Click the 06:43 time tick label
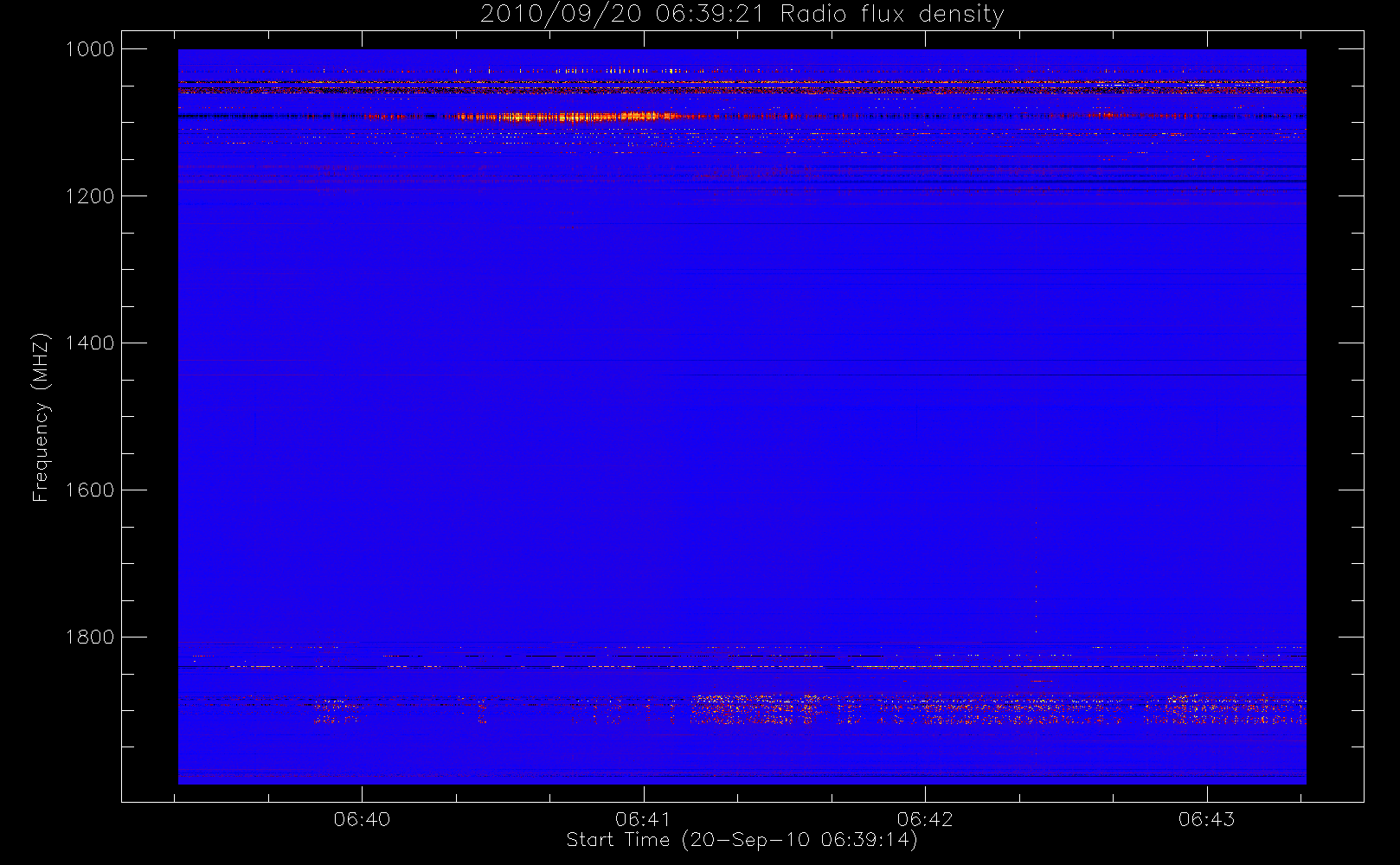1400x865 pixels. (x=1206, y=819)
